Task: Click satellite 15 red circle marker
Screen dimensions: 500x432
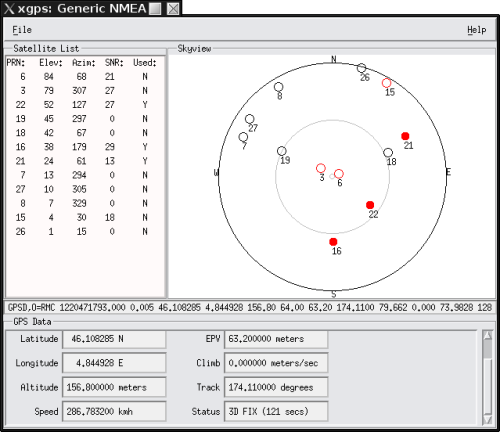Action: 386,83
